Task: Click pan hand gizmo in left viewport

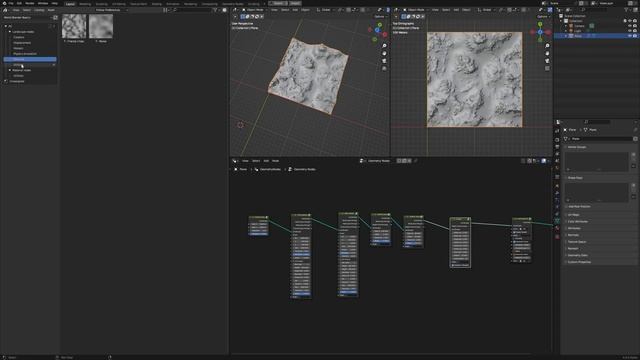Action: click(384, 53)
